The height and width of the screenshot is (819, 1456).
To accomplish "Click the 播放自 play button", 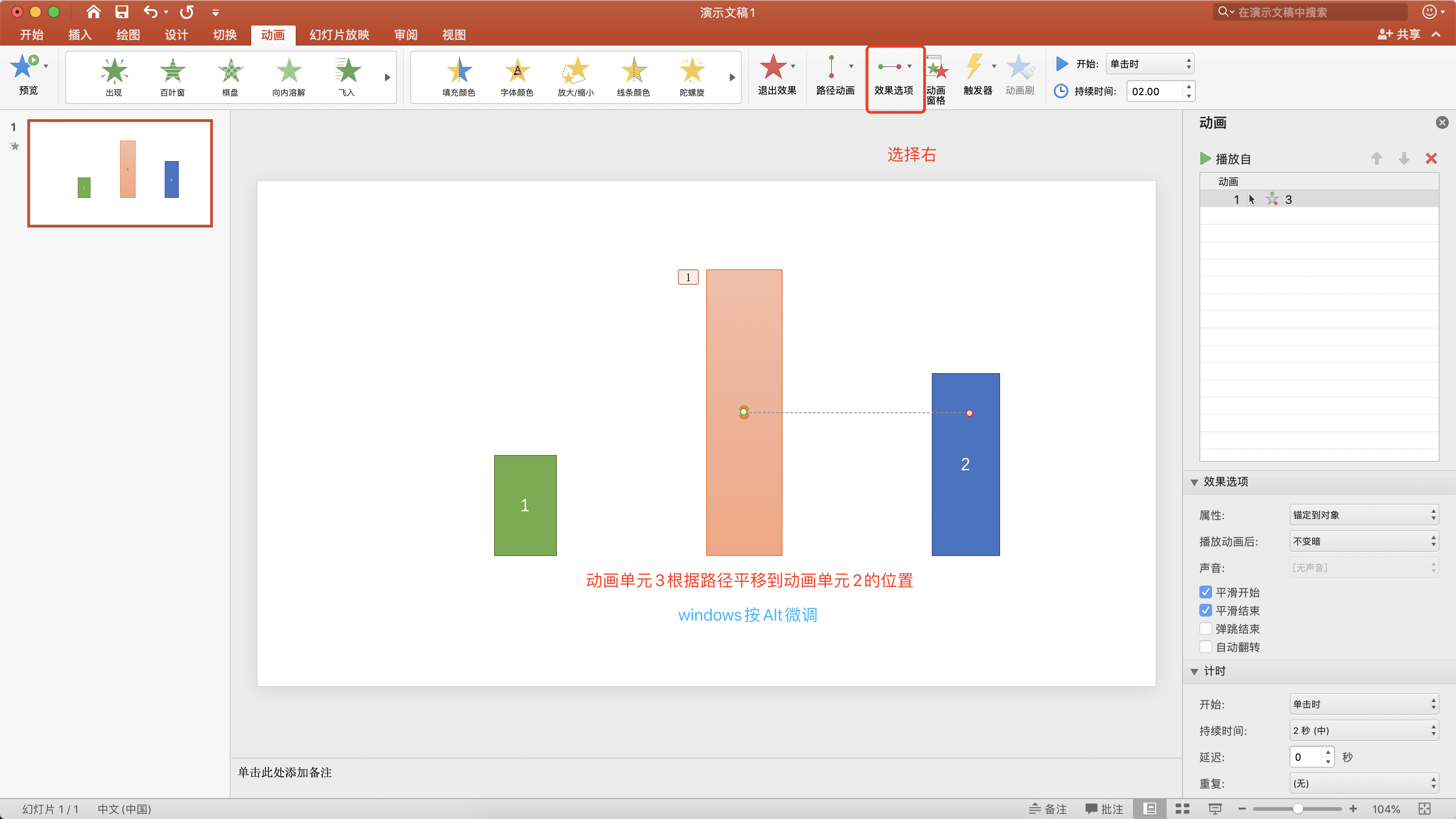I will point(1206,159).
